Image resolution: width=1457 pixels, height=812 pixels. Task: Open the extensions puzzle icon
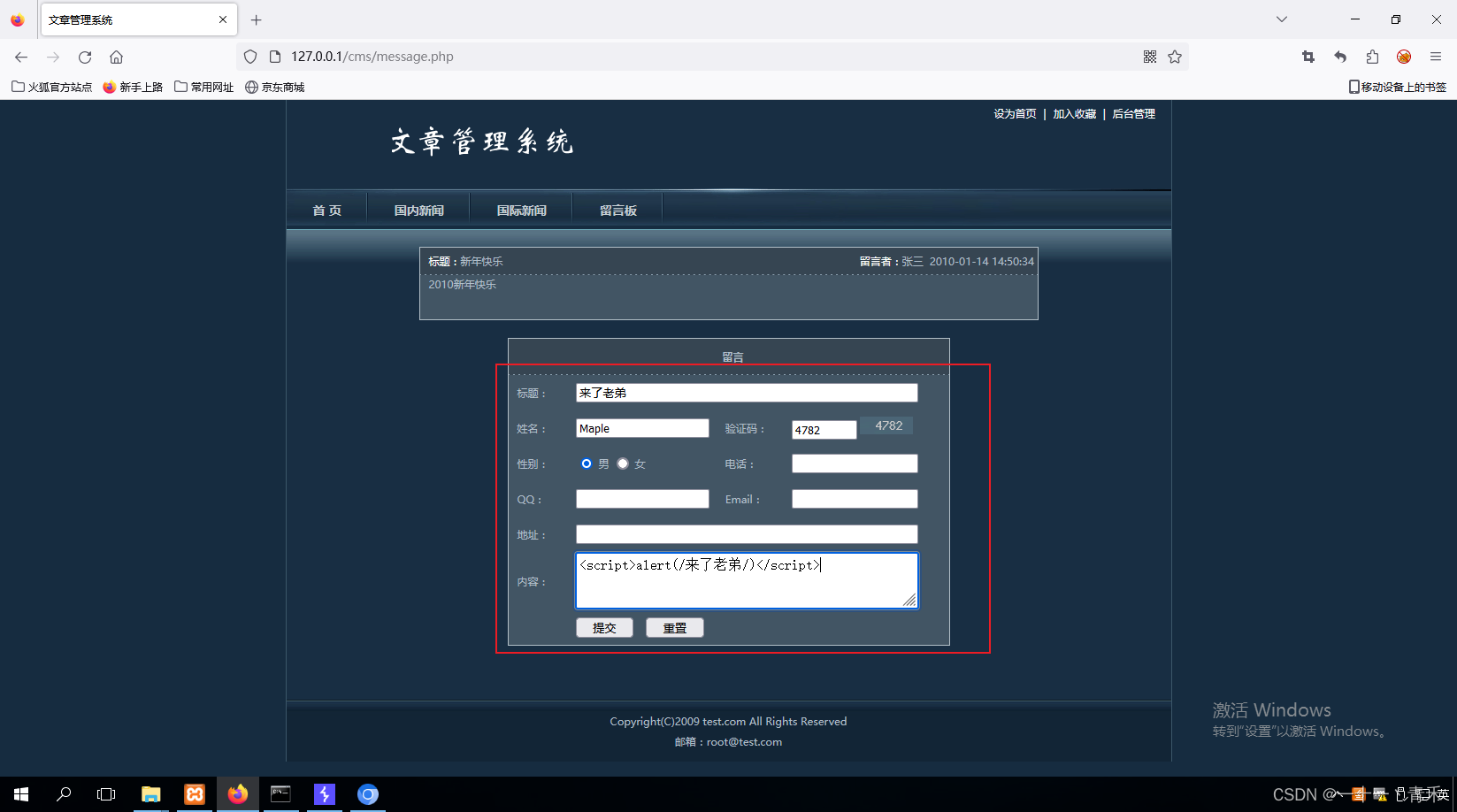pos(1372,57)
